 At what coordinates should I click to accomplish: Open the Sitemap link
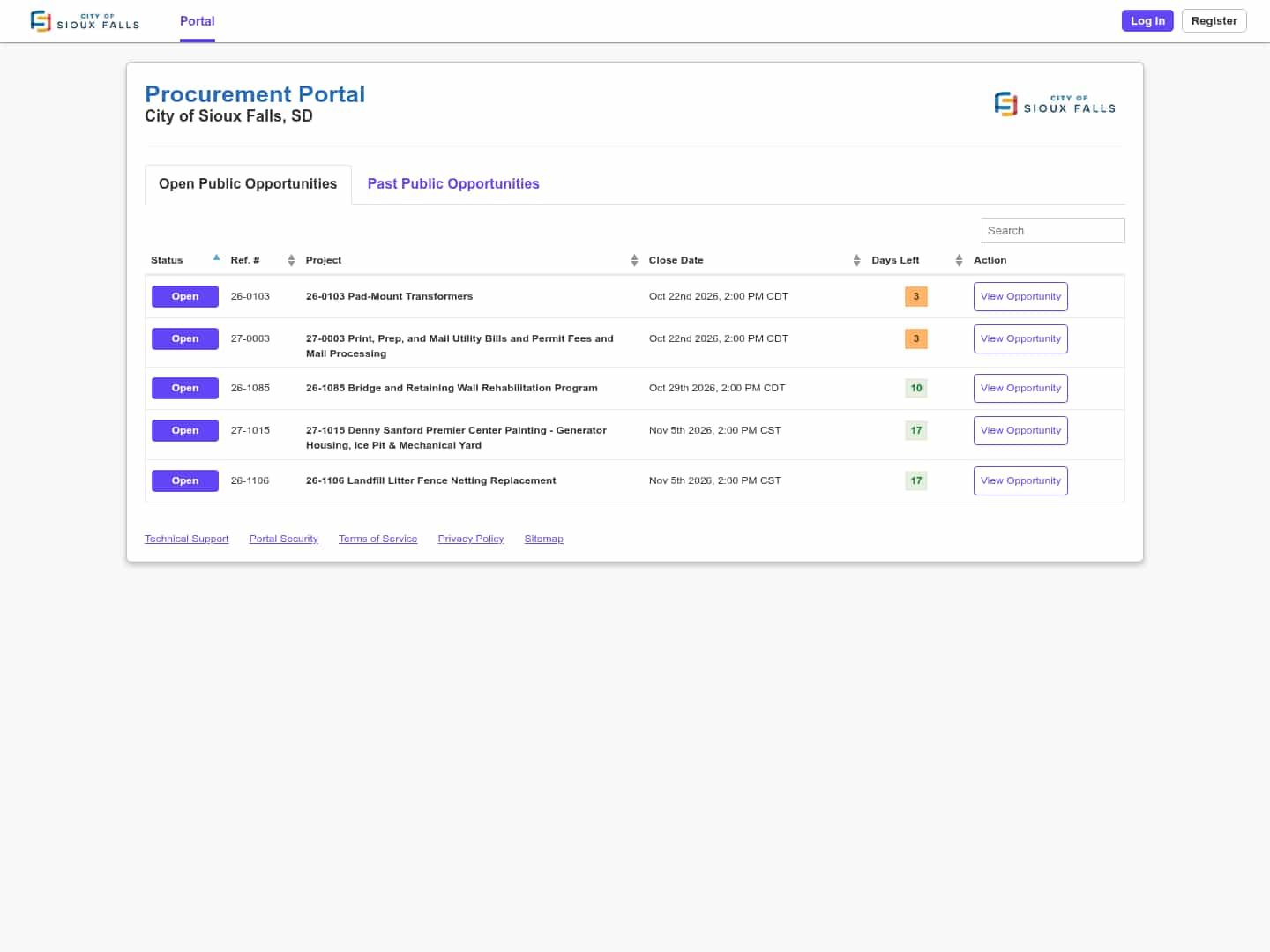pos(543,539)
